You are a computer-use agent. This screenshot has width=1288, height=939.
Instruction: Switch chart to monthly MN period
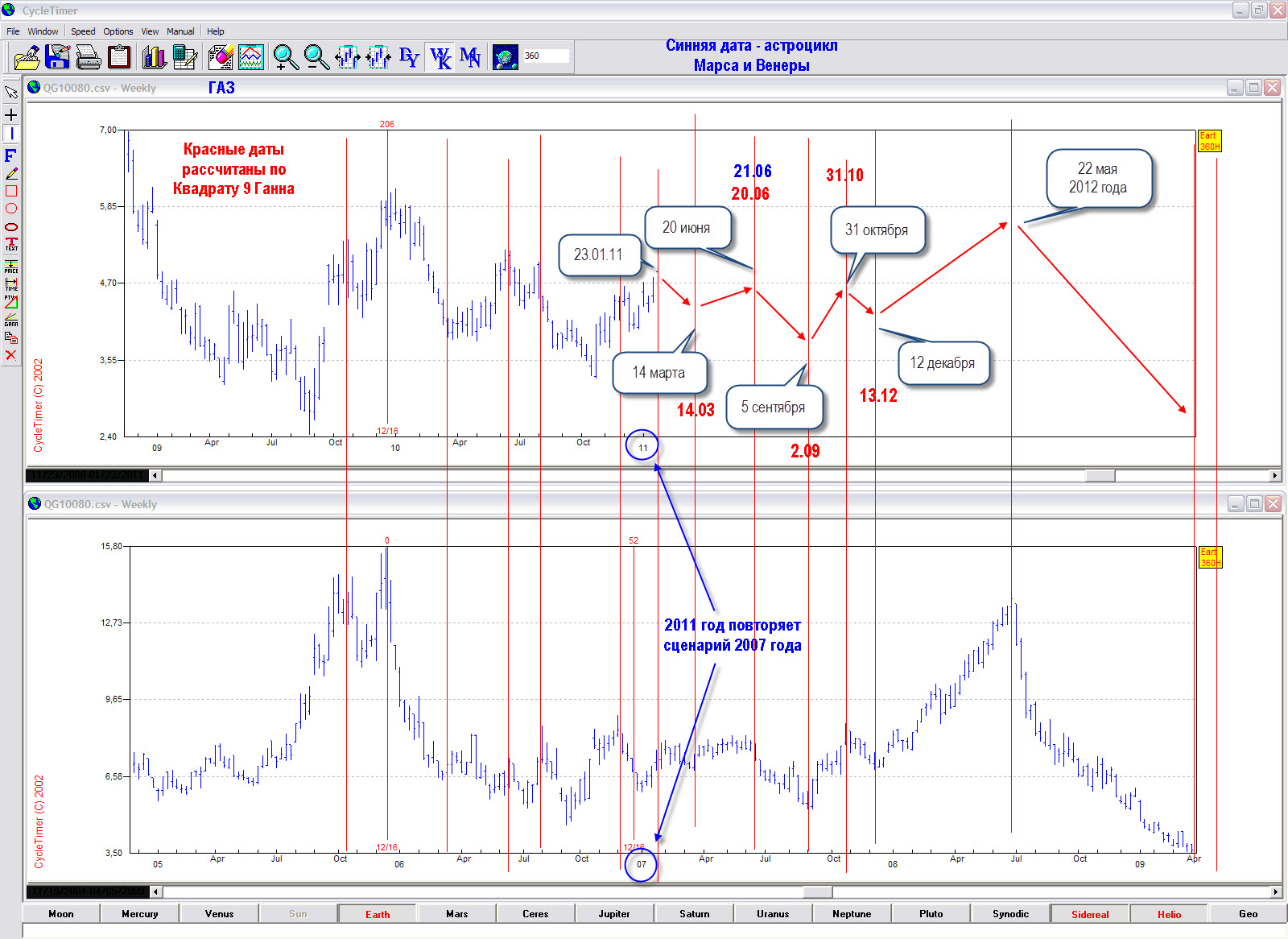(x=470, y=57)
